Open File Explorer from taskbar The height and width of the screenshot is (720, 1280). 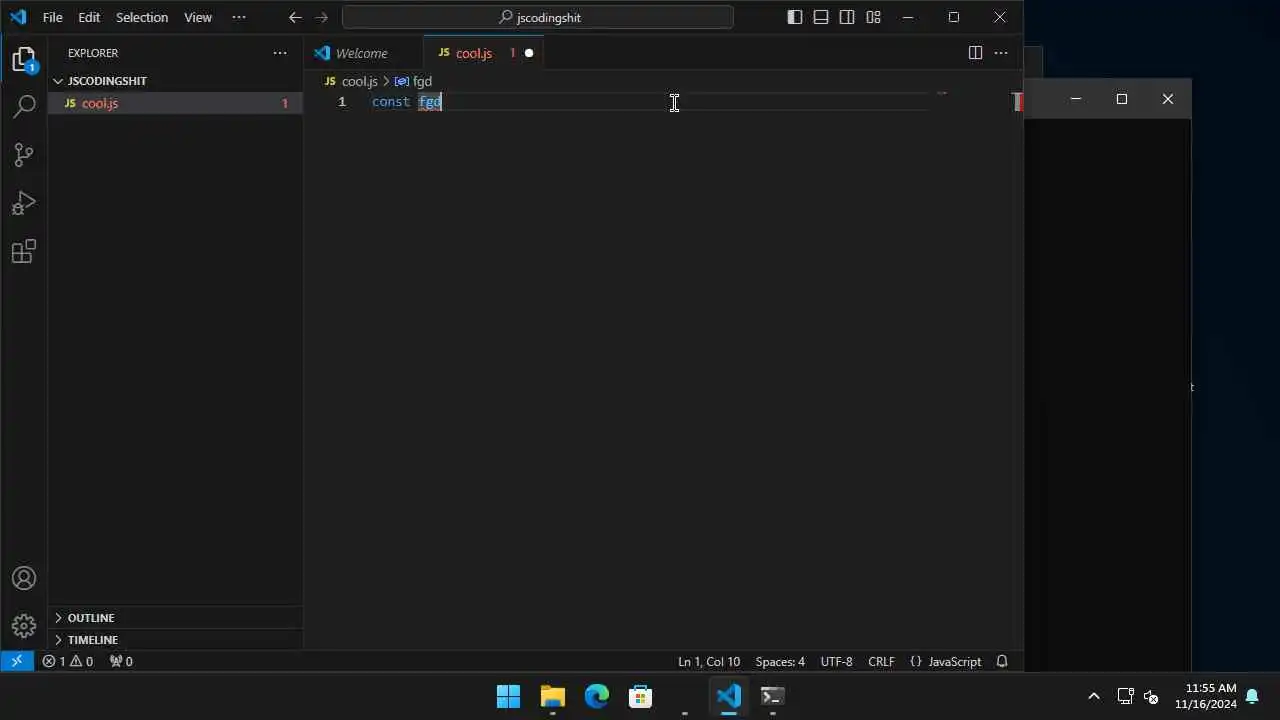click(x=552, y=696)
